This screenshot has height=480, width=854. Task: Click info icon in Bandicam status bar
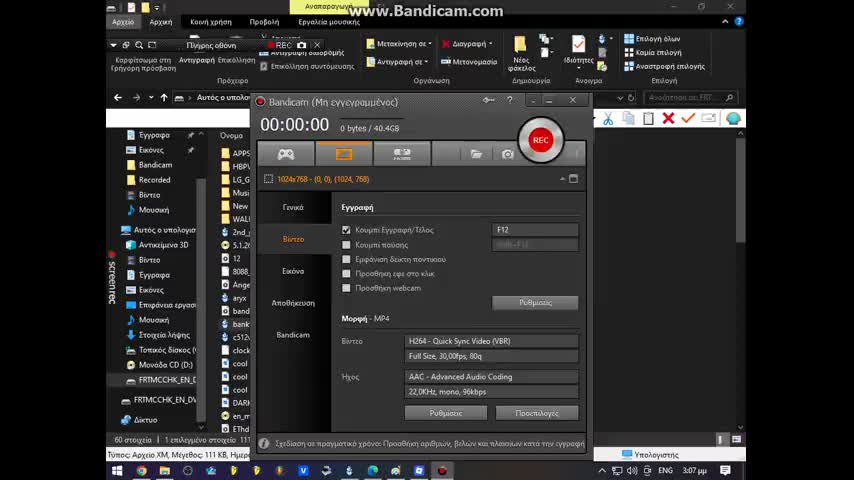pos(264,443)
